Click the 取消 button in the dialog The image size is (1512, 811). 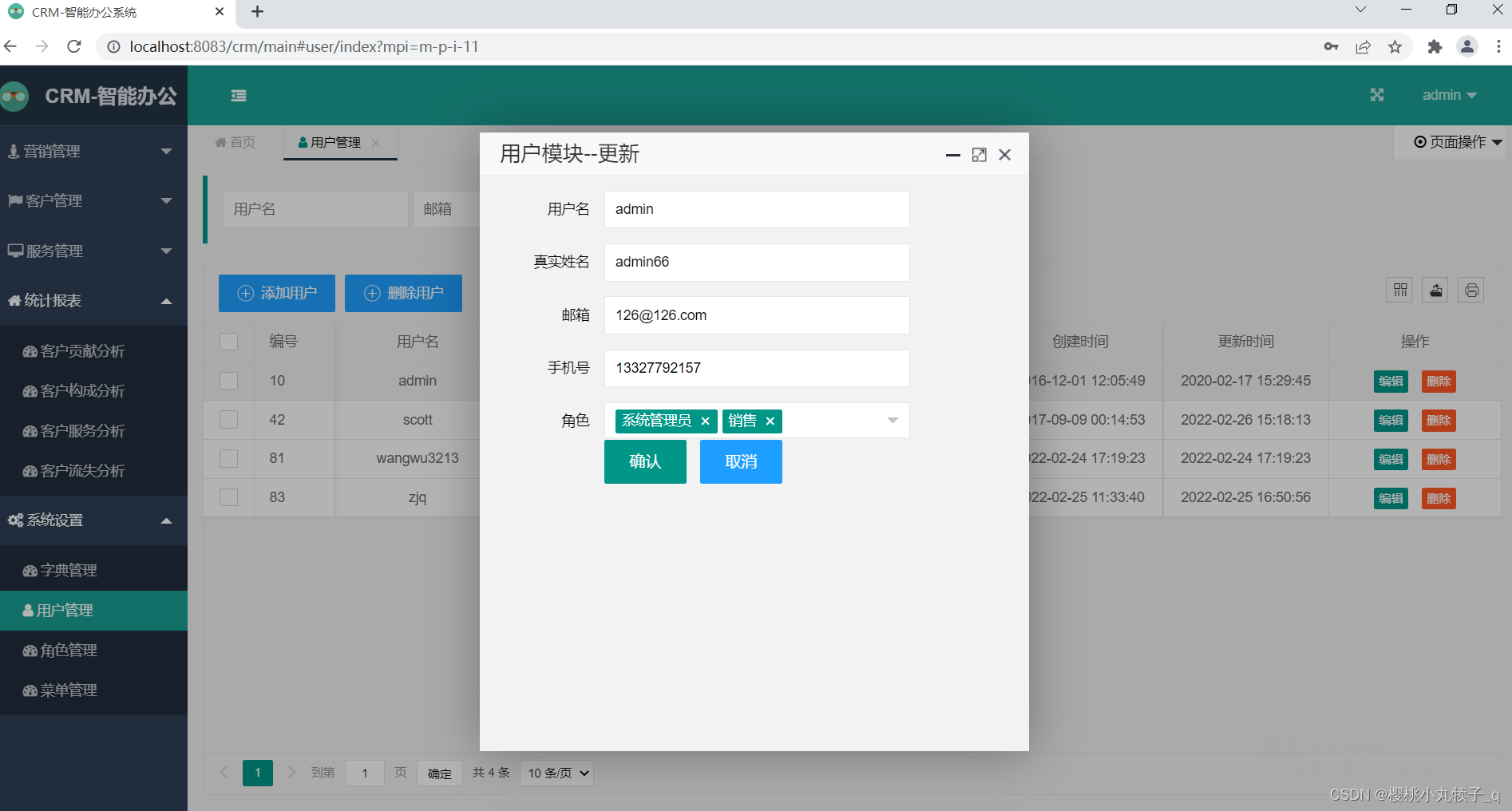(740, 461)
